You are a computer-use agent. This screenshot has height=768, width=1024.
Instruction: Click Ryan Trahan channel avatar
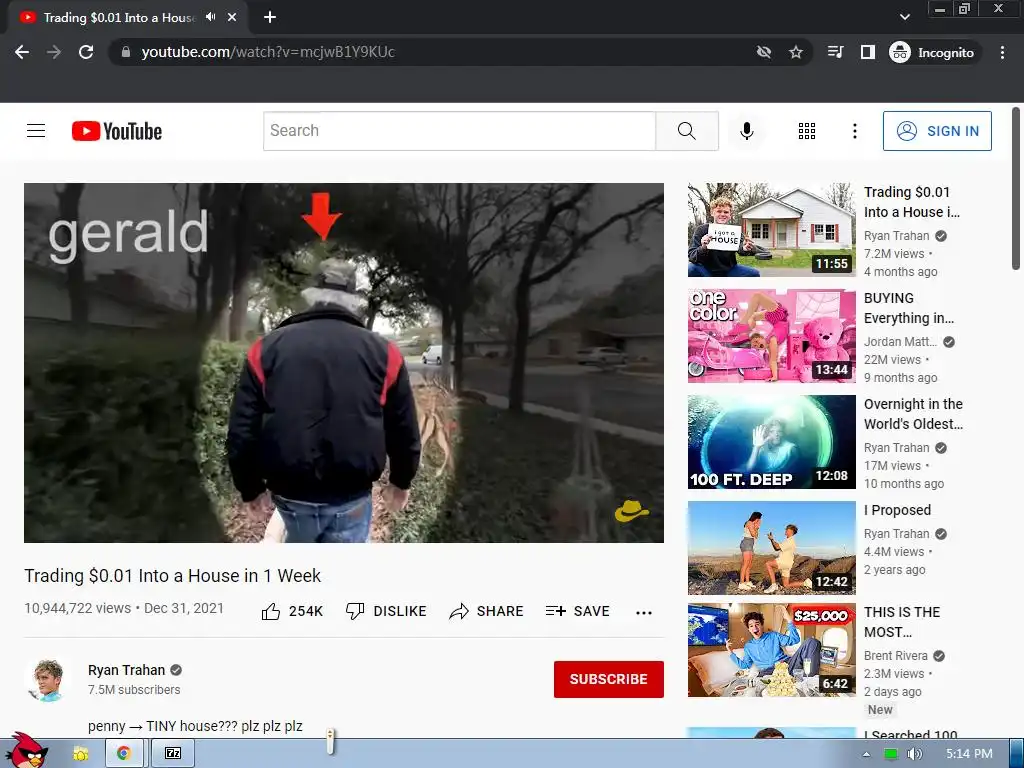(x=47, y=680)
